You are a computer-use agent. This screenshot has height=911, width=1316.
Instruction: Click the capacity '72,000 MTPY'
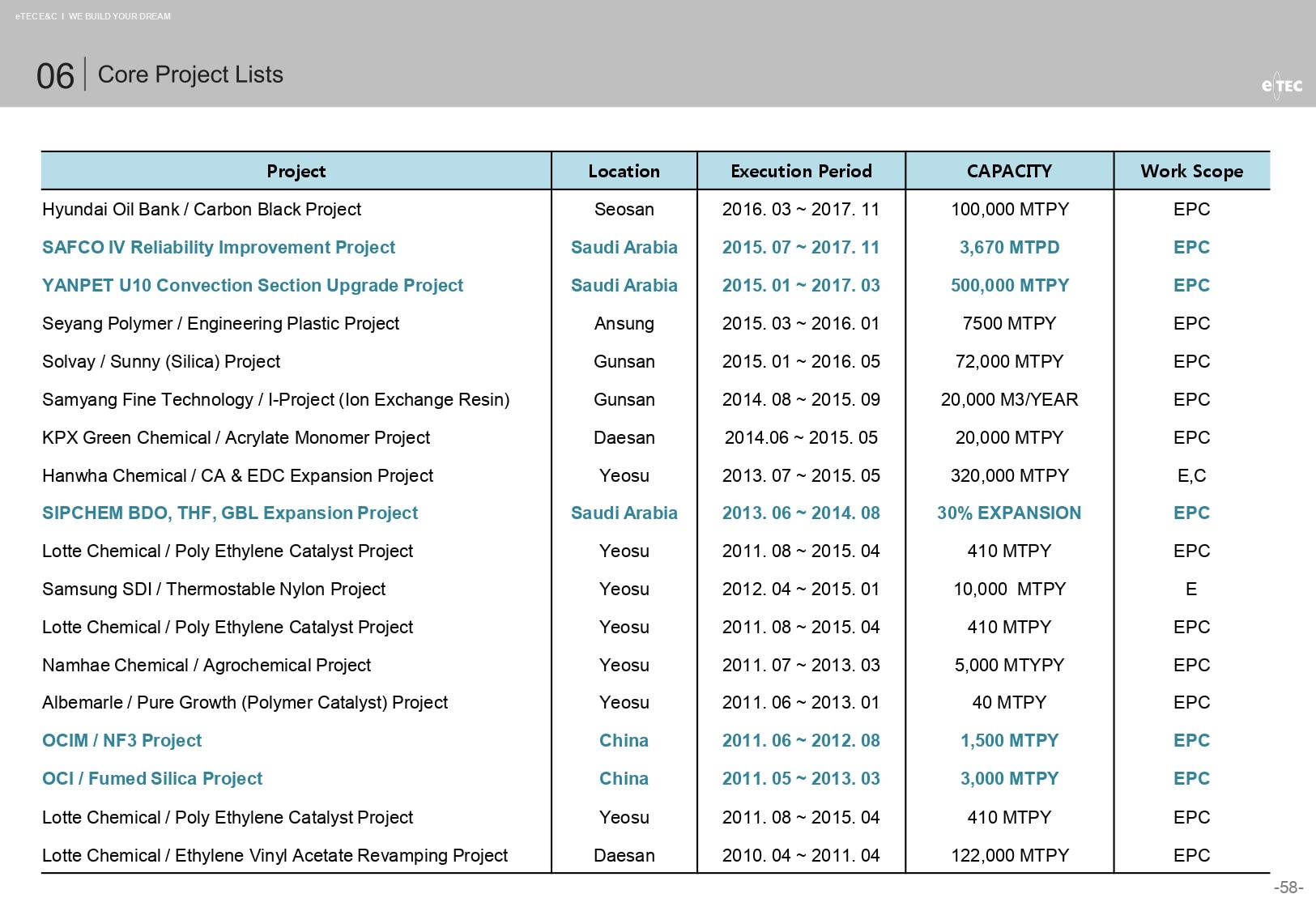pos(1009,361)
